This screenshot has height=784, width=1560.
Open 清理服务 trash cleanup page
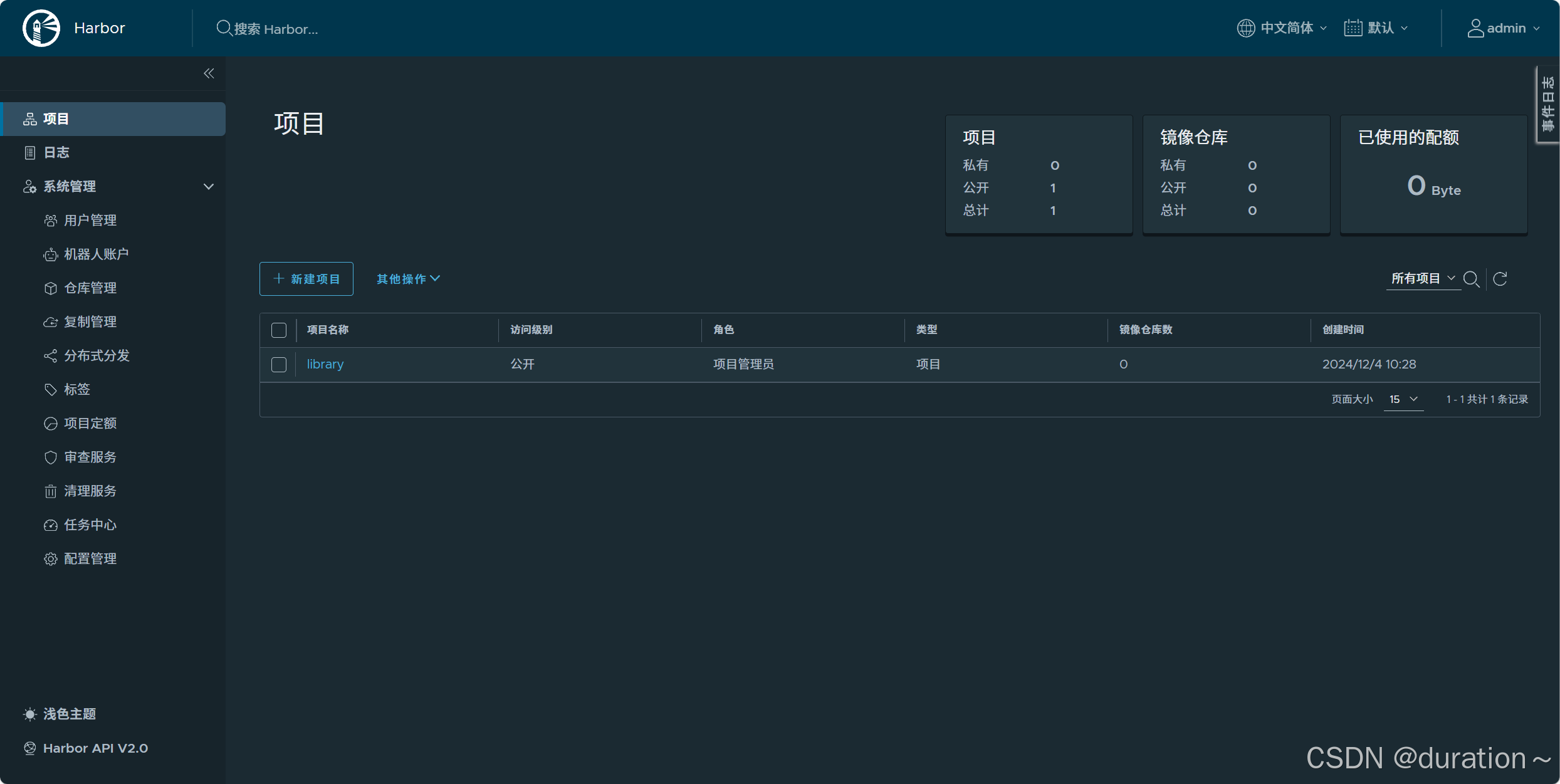90,491
